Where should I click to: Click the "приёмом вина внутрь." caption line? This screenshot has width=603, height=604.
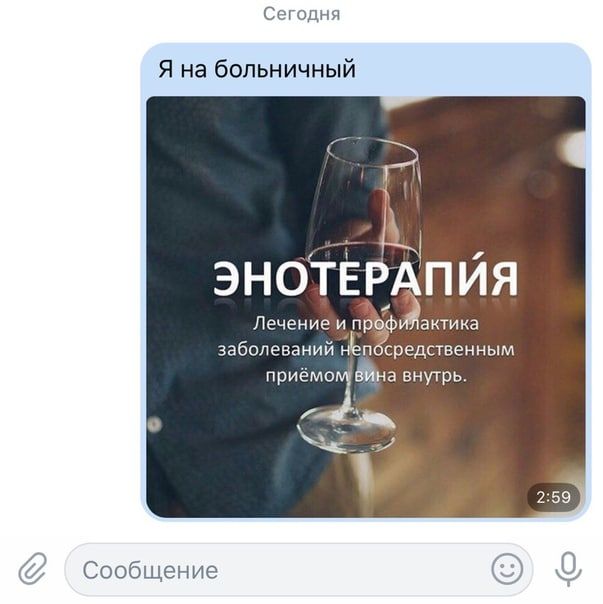tap(366, 376)
